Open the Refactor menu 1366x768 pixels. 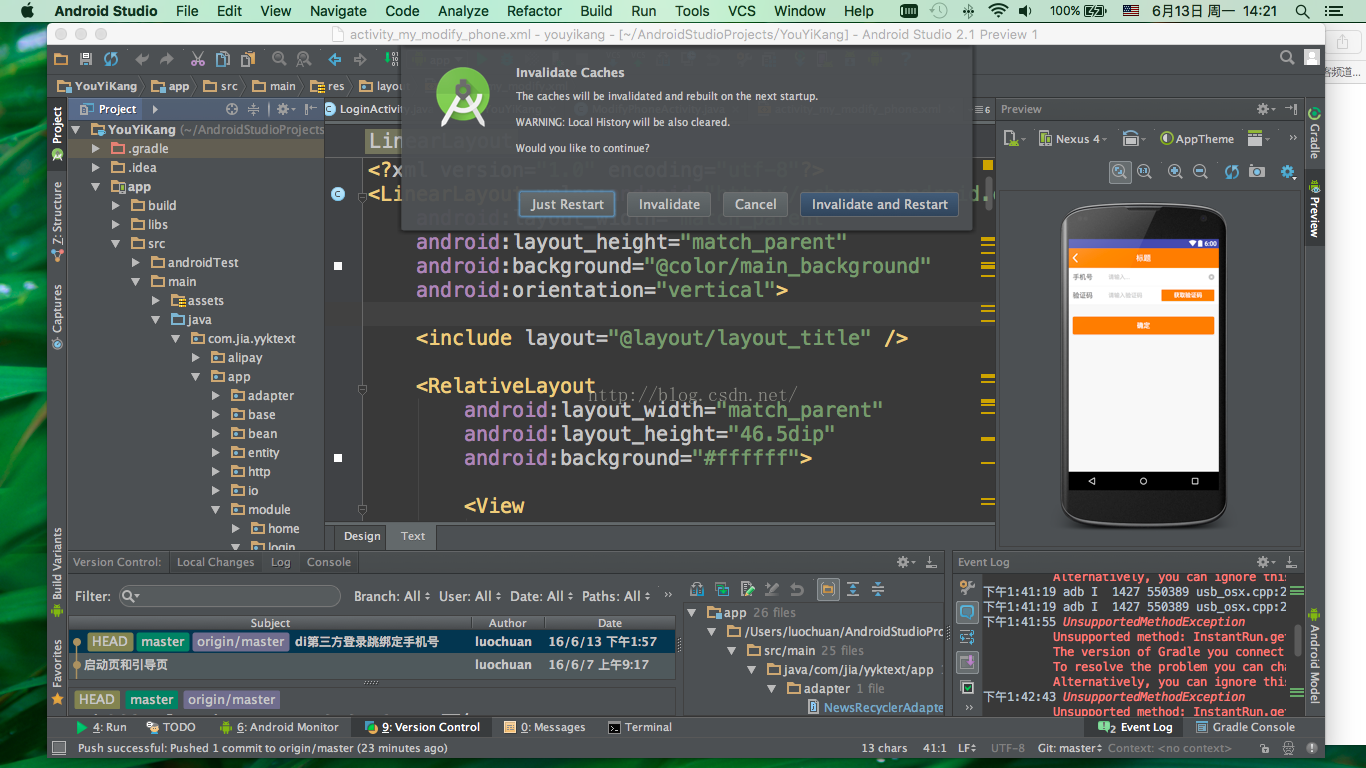(x=534, y=11)
